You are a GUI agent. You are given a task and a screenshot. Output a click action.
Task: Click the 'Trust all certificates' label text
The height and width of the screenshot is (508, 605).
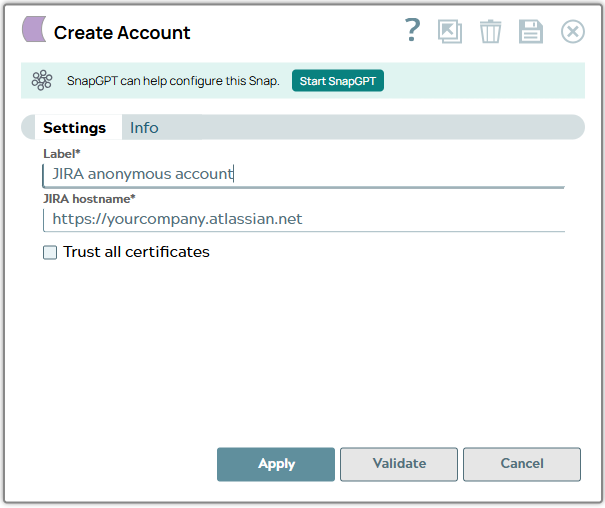[136, 252]
